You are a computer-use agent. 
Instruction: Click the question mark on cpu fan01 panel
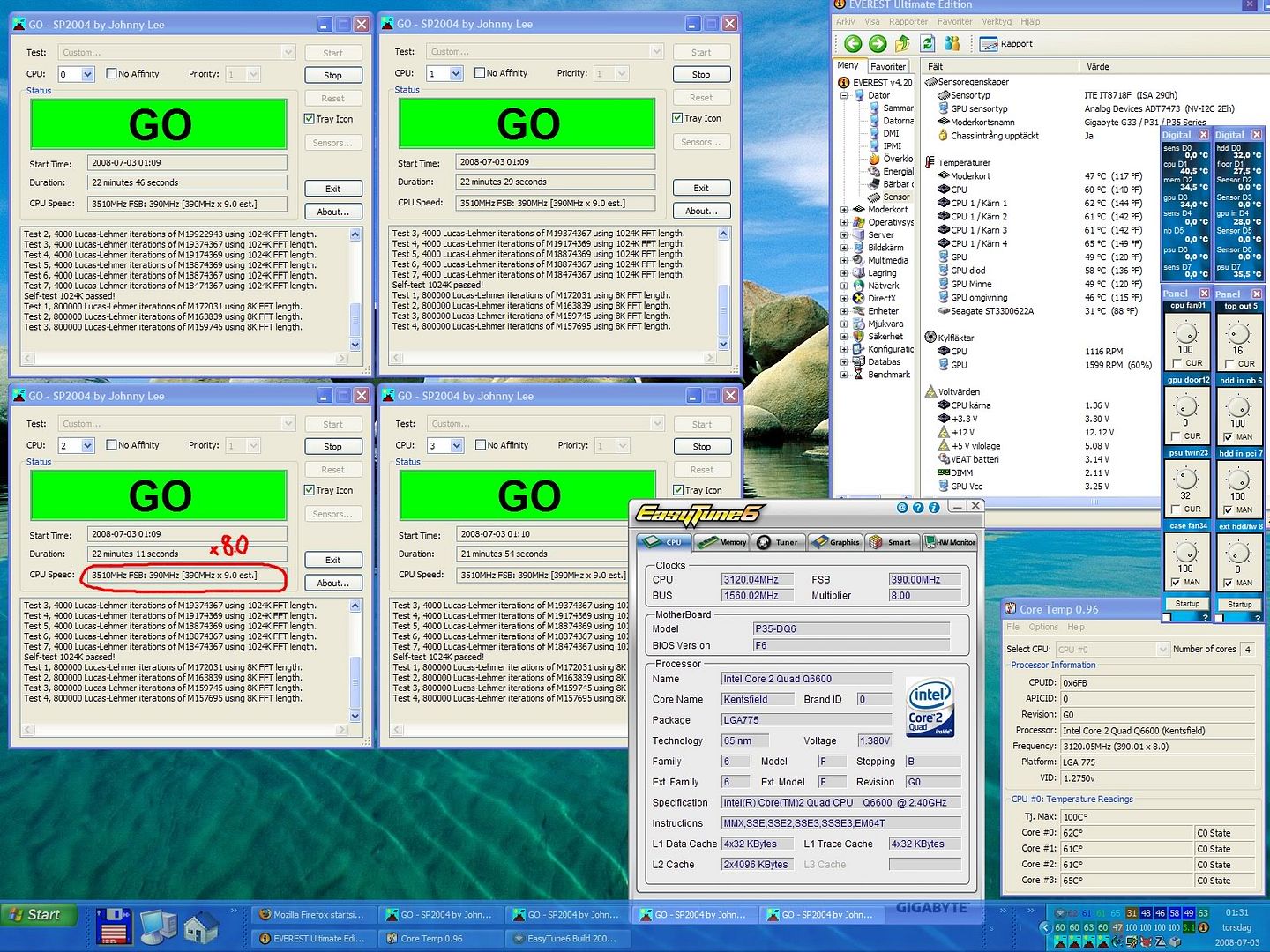(1205, 618)
